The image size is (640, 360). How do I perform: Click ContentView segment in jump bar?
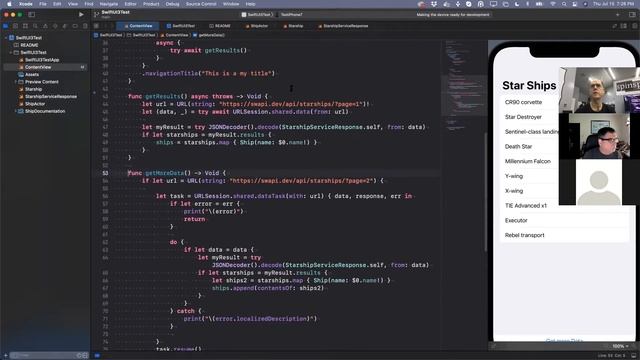(174, 35)
